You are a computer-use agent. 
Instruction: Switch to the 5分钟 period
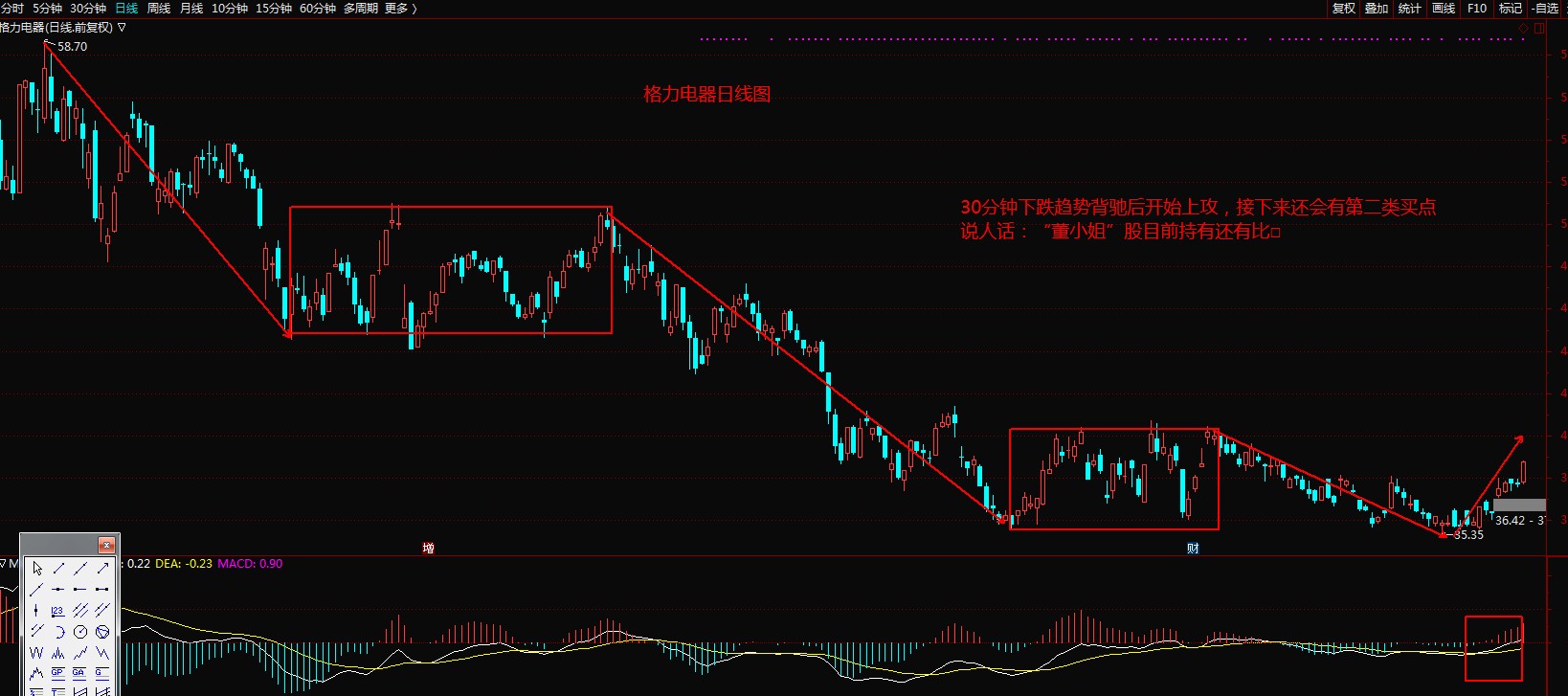click(x=47, y=8)
